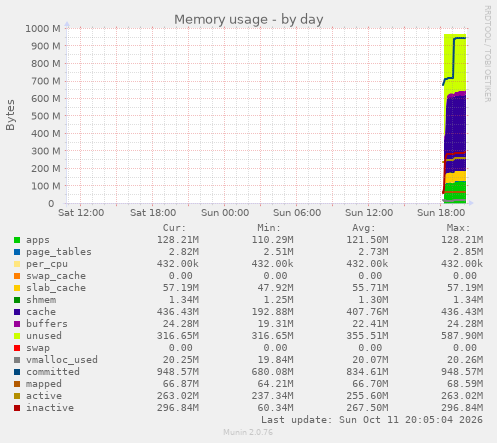Select the 'cache' legend label
Image resolution: width=497 pixels, height=443 pixels.
tap(41, 312)
